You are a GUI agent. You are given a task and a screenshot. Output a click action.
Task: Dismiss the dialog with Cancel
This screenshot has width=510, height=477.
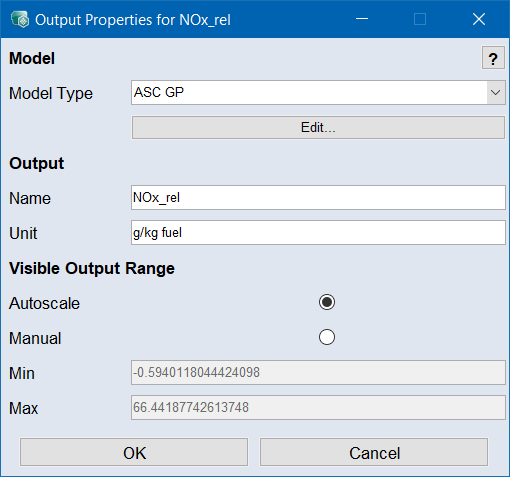[x=374, y=452]
